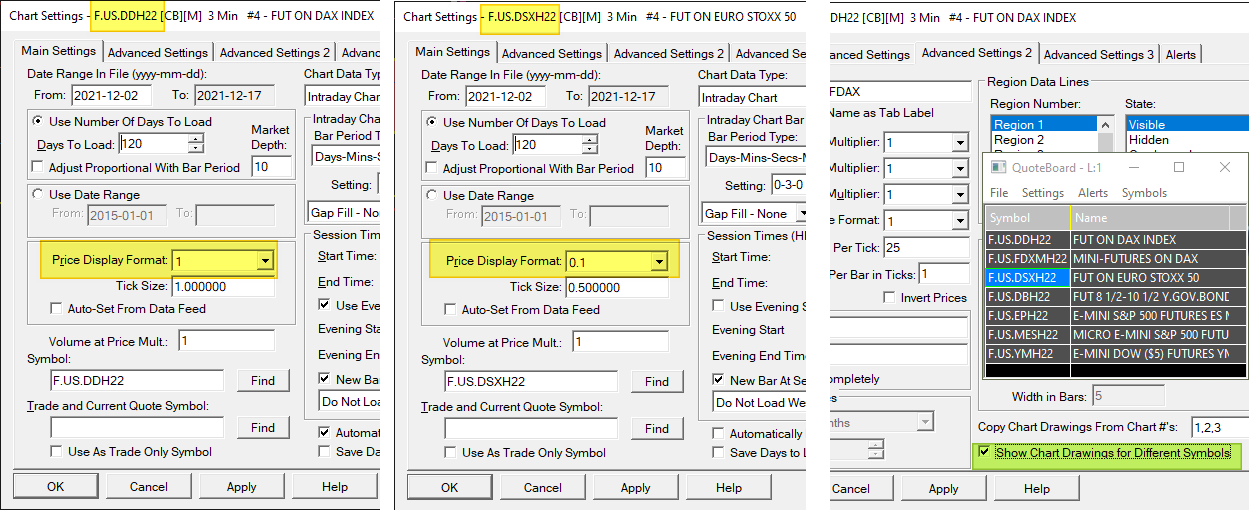This screenshot has width=1250, height=510.
Task: Open Bar Period Type Days-Mins-Secs dropdown in DAX dialog
Action: (344, 157)
